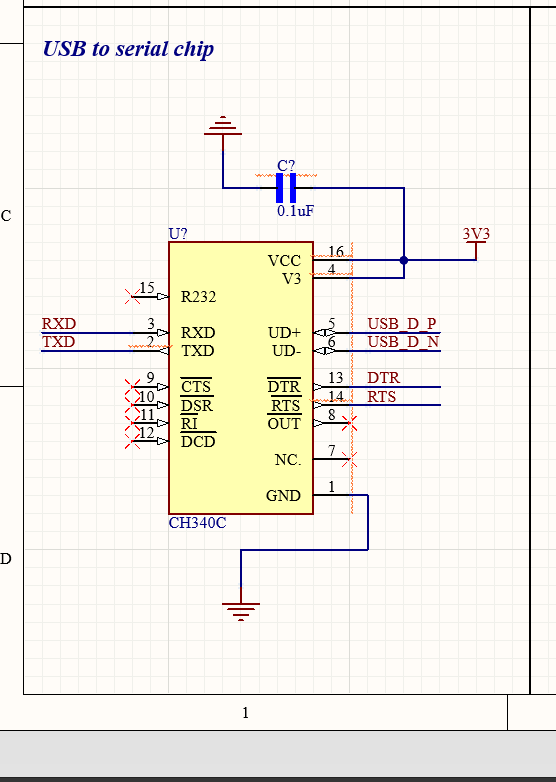Click pin 1 GND number label
Screen dimensions: 556x782
point(332,487)
